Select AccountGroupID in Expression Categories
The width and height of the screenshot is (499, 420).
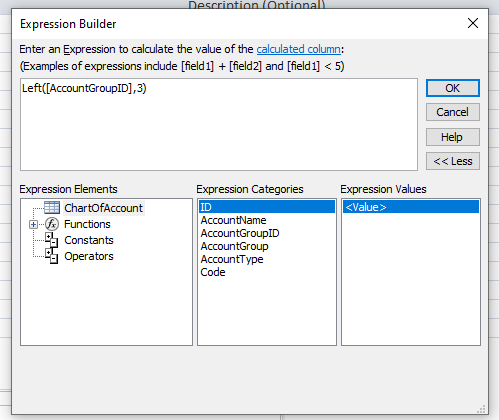240,233
